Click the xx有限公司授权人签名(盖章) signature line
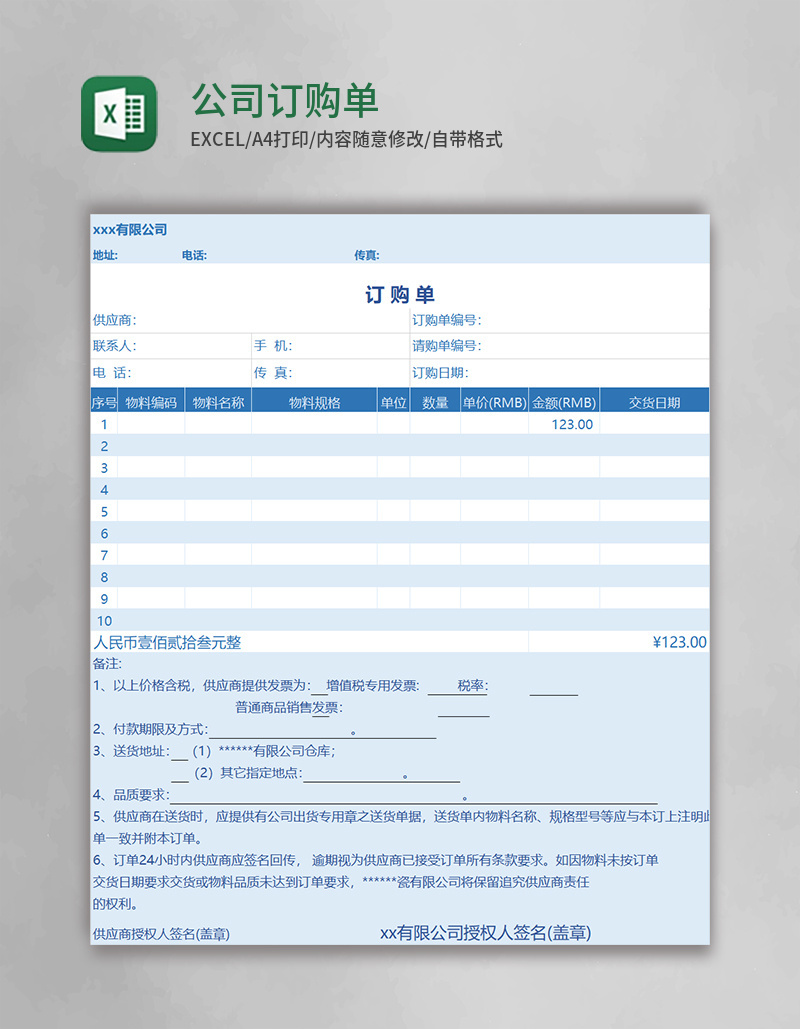800x1029 pixels. (x=486, y=934)
